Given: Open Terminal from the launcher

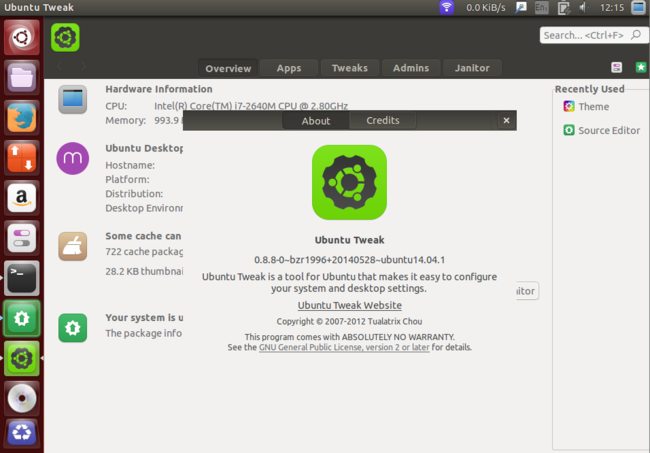Looking at the screenshot, I should click(x=22, y=278).
